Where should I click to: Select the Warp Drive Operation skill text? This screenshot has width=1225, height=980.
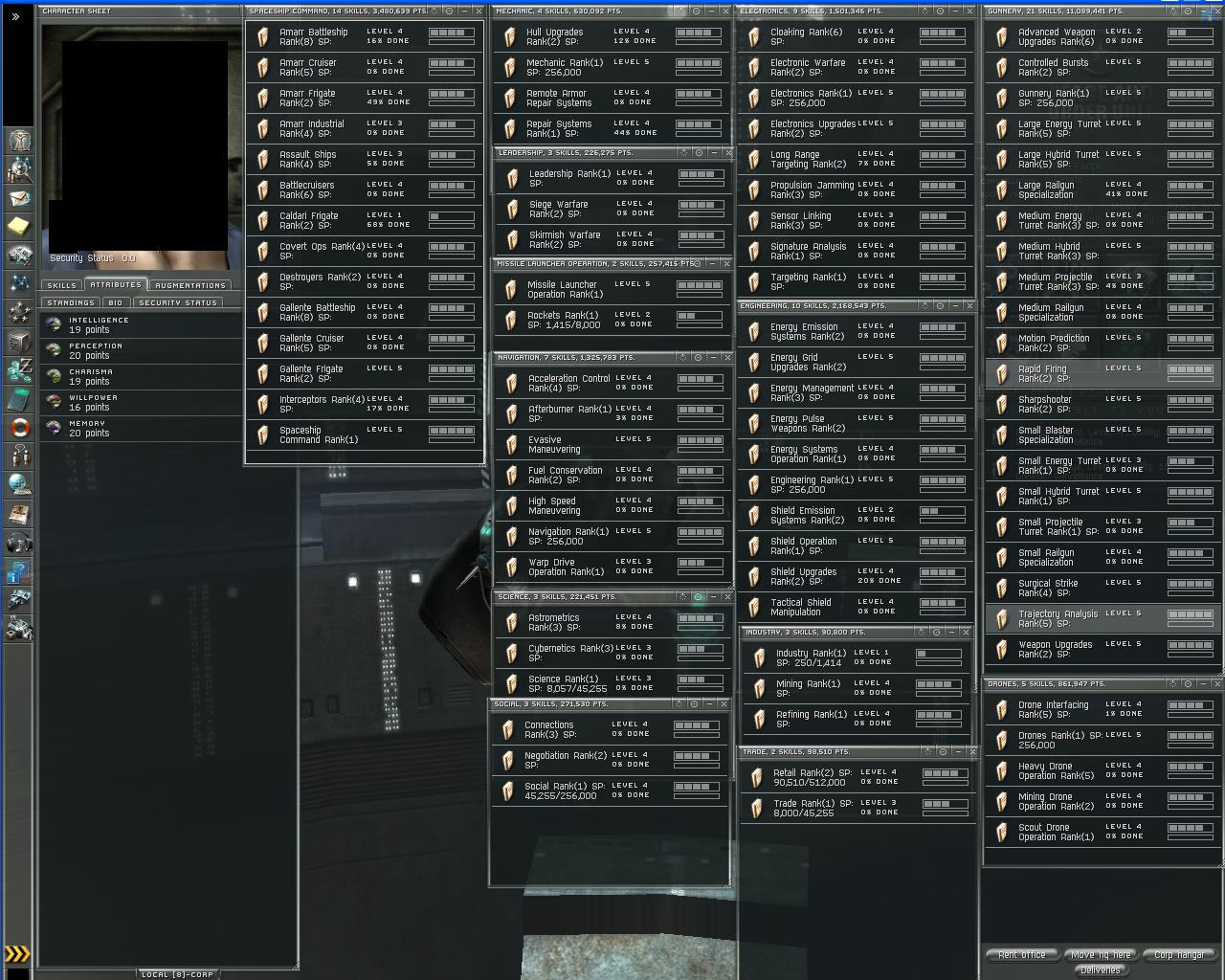[x=567, y=567]
